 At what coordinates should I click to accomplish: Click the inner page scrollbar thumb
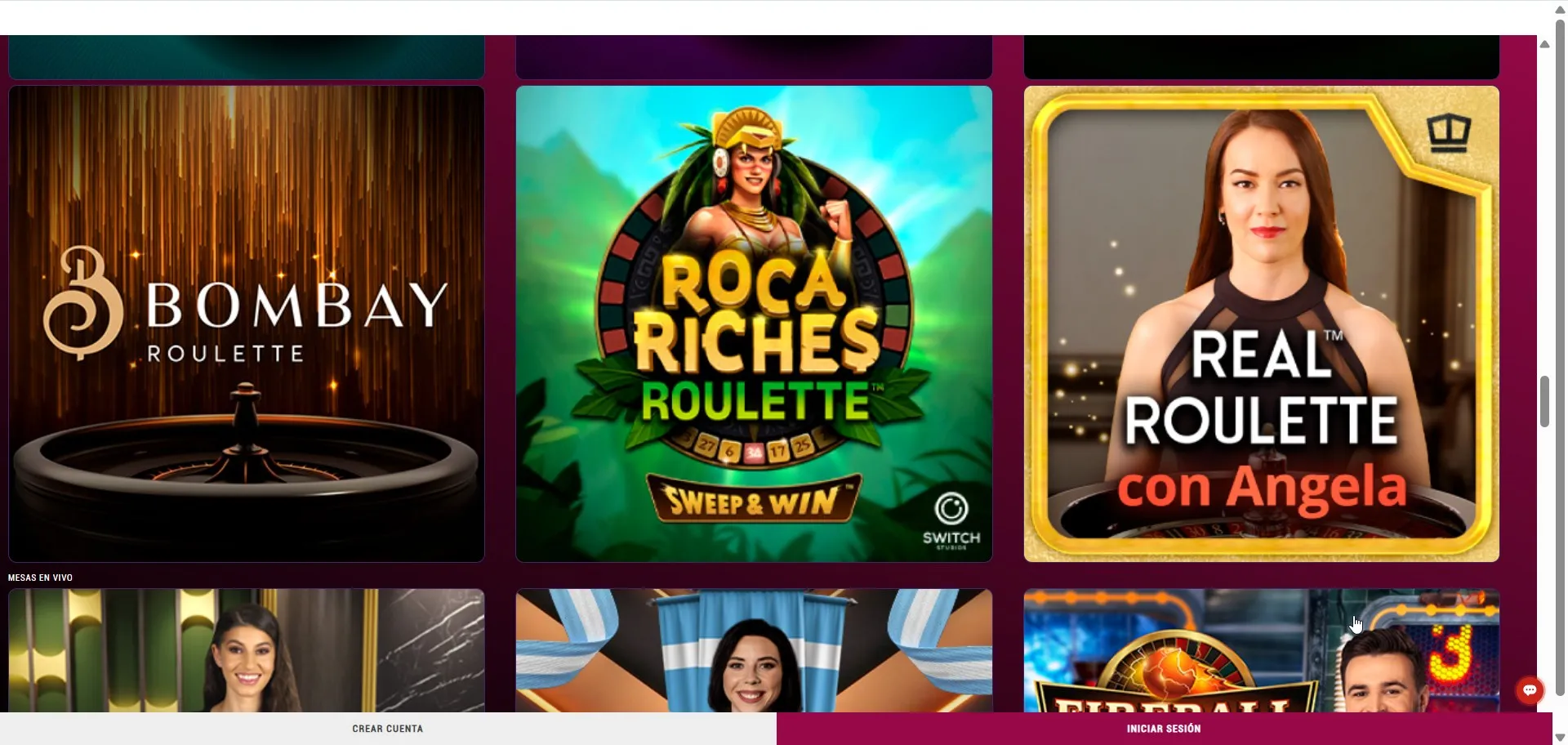click(x=1544, y=401)
